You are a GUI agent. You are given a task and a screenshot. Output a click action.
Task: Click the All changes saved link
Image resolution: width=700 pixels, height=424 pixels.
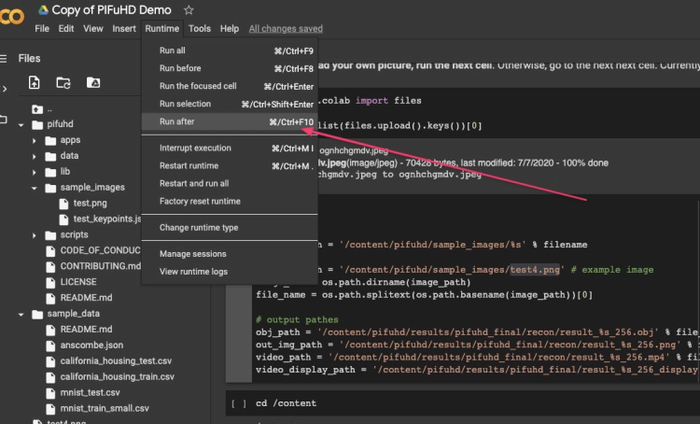tap(285, 29)
